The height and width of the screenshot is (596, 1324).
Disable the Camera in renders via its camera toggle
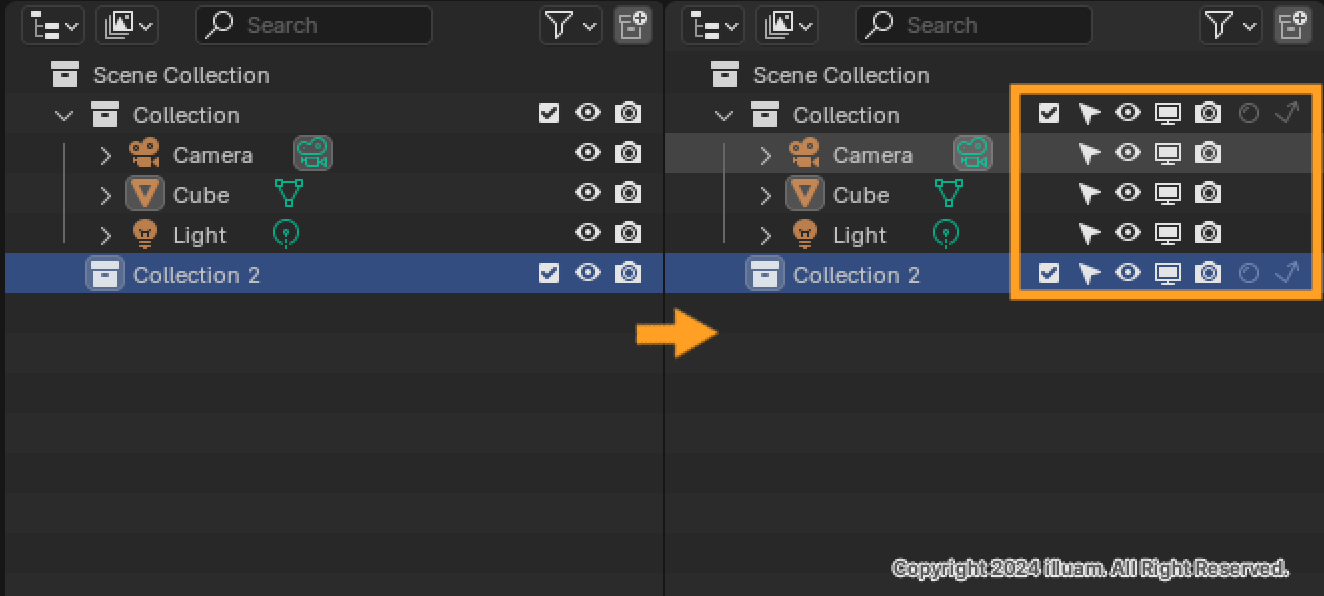1208,153
